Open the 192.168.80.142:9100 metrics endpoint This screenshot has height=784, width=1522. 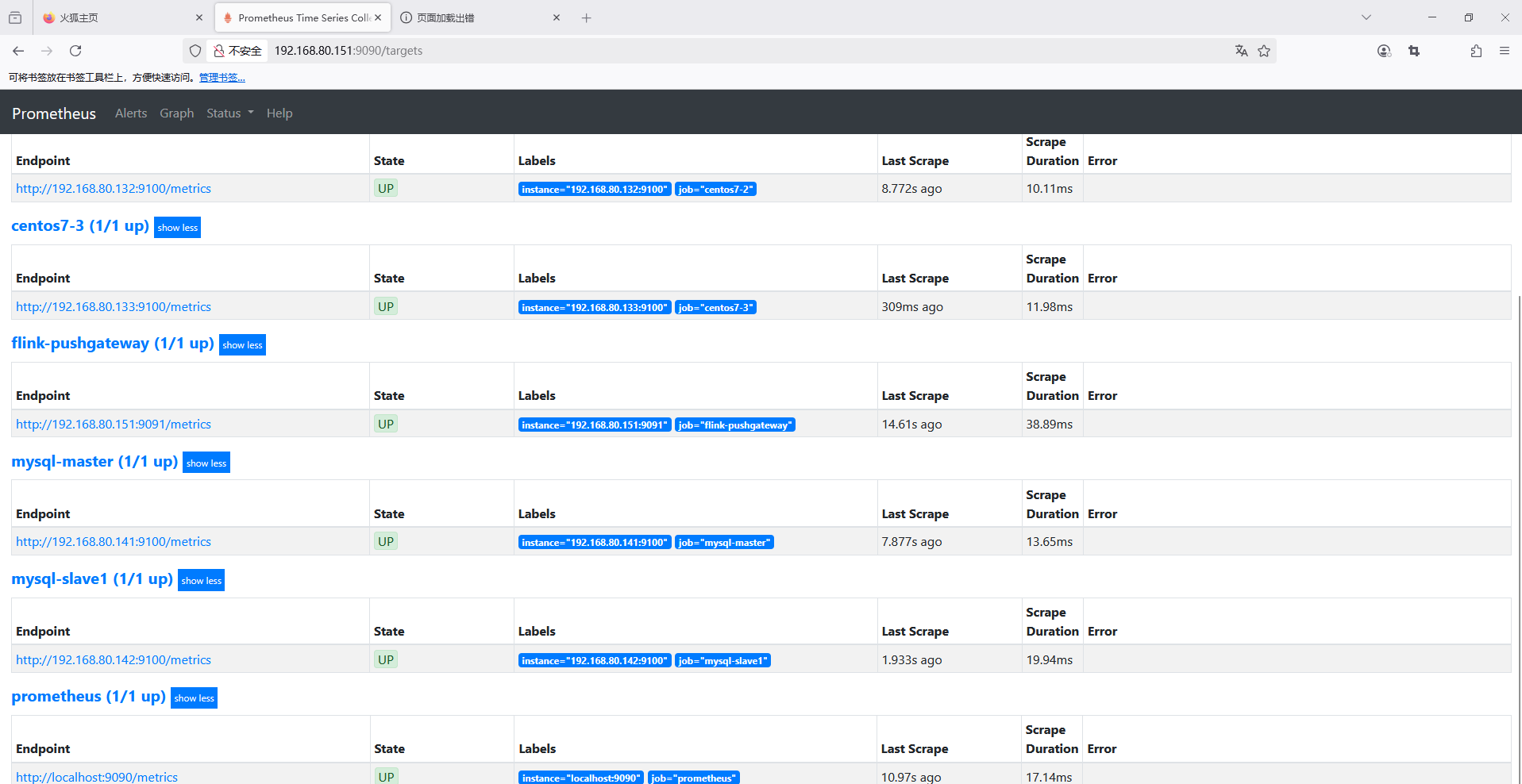pos(114,660)
